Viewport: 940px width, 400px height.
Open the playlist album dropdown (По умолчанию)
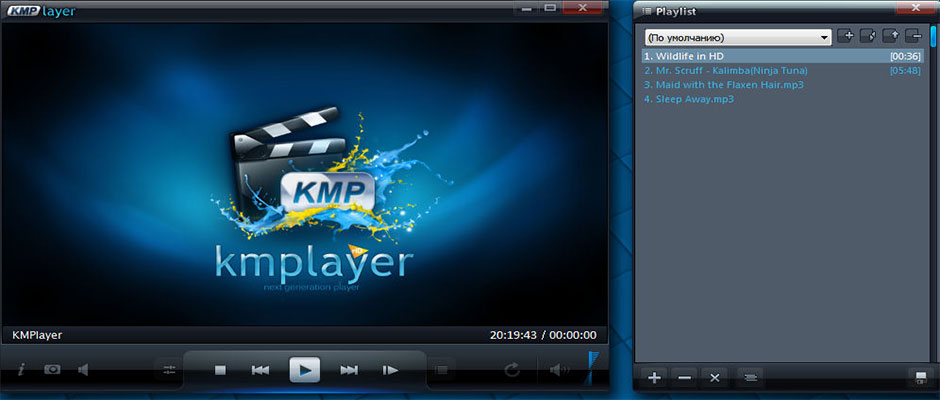(x=738, y=38)
